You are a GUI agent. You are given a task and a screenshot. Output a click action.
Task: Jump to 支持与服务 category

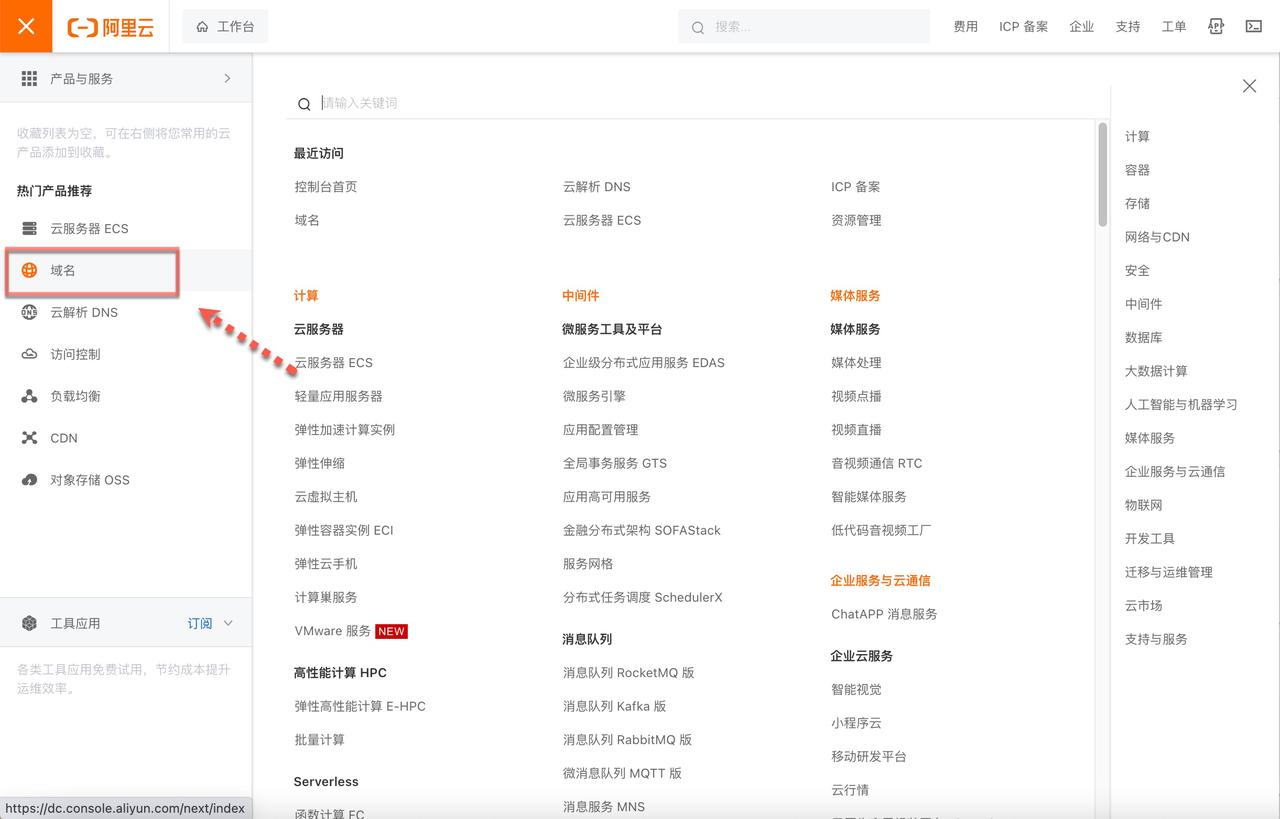[1156, 639]
